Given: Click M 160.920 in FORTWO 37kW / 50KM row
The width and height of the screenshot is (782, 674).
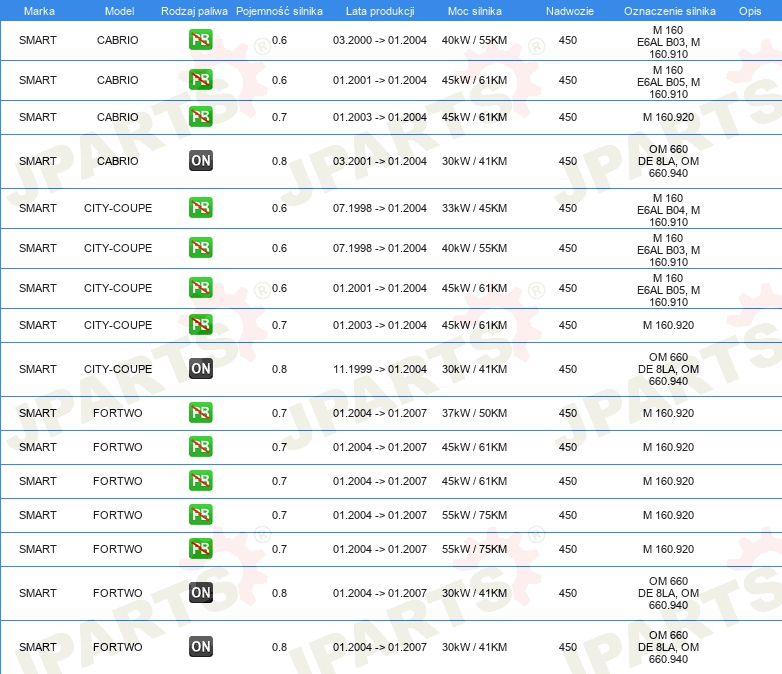Looking at the screenshot, I should (668, 413).
